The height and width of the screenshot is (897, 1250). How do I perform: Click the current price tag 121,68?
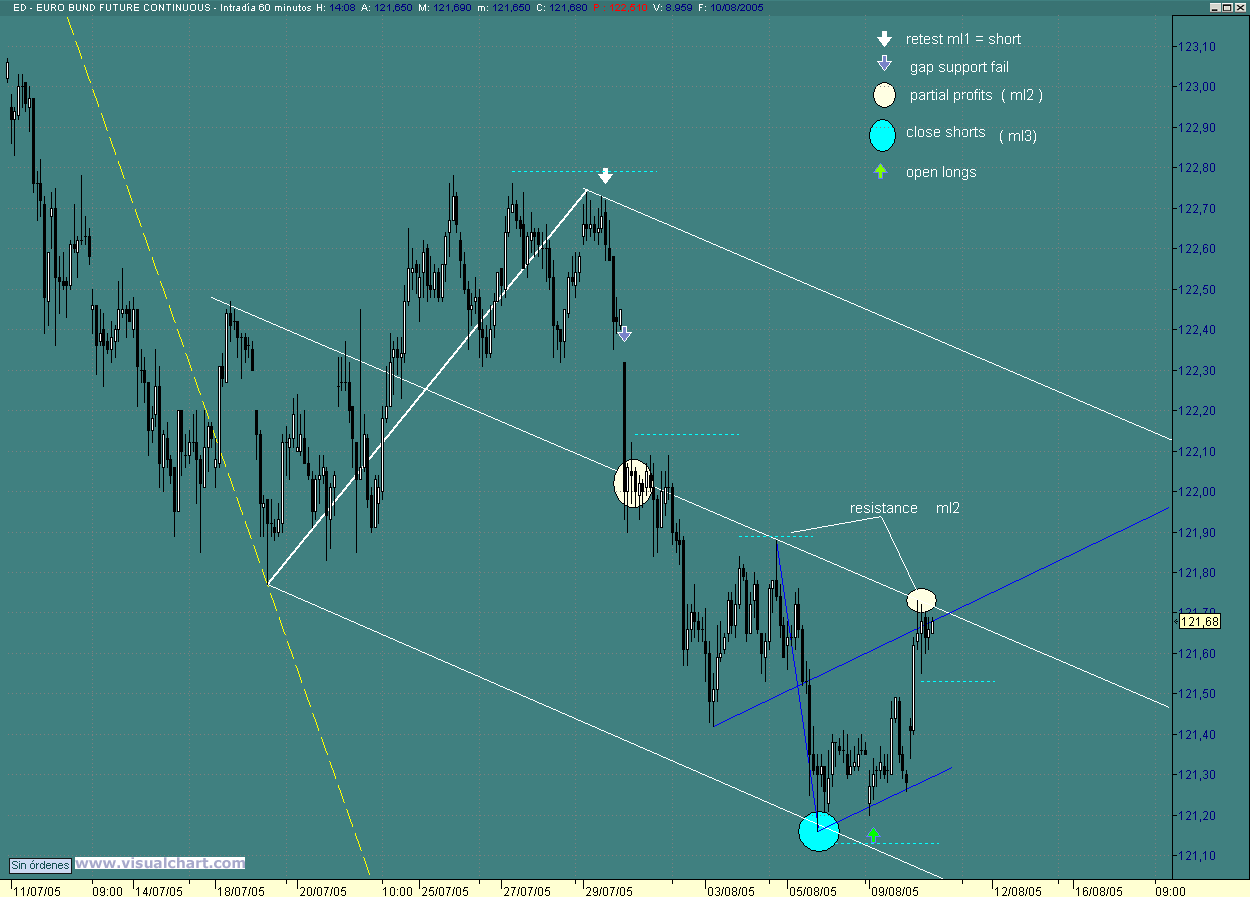1200,622
